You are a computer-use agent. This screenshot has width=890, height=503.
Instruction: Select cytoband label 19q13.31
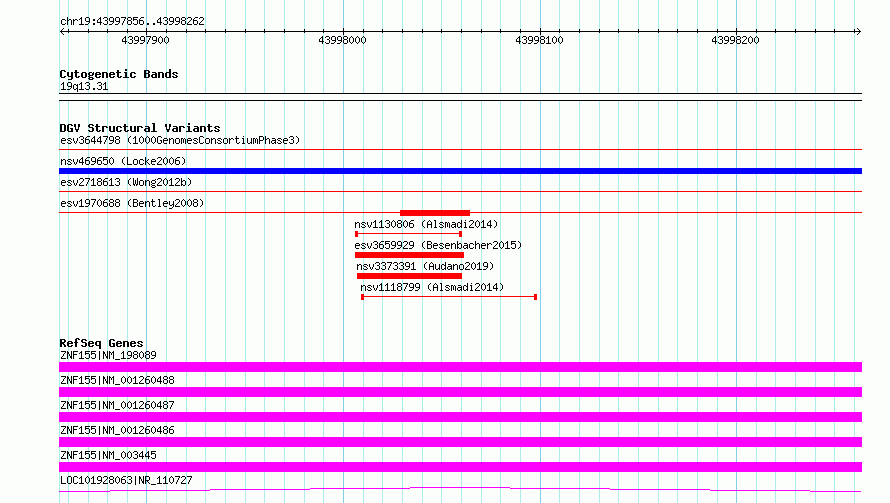[x=84, y=86]
